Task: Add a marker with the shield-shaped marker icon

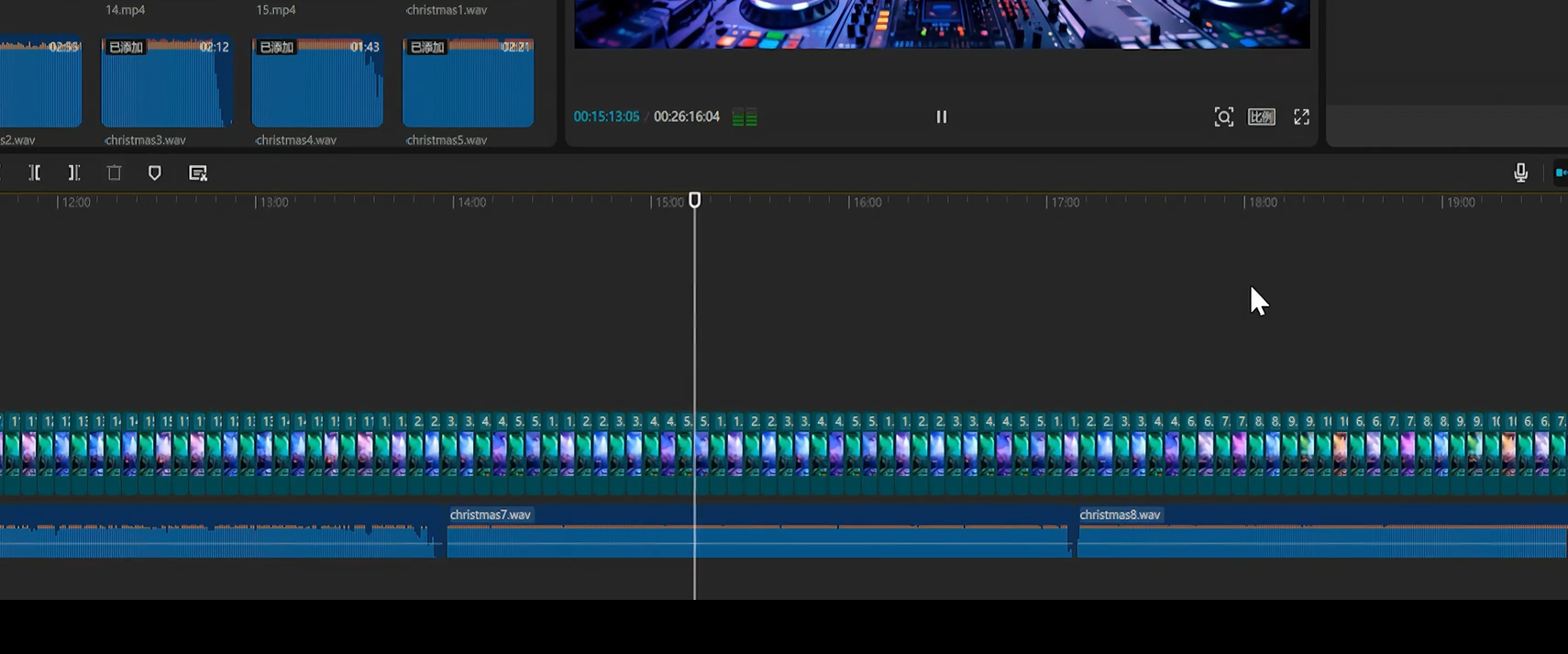Action: [x=155, y=172]
